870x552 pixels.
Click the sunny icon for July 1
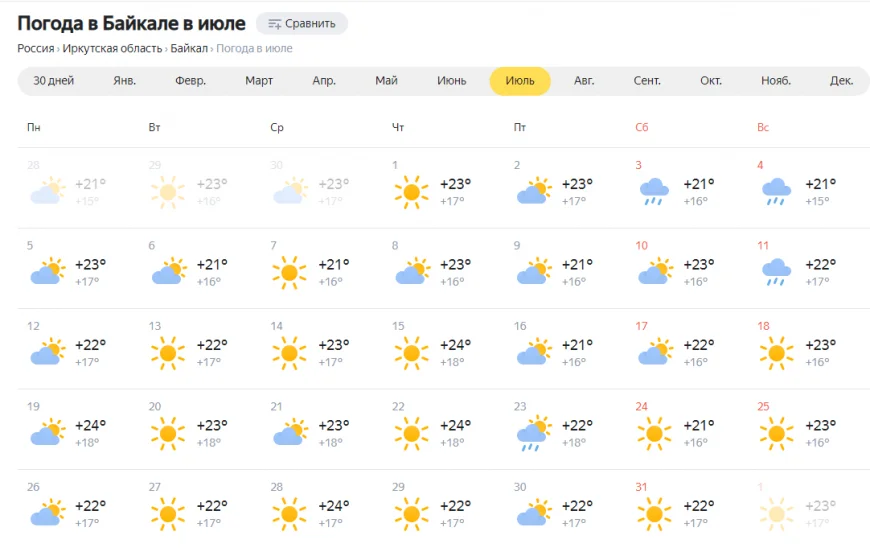pyautogui.click(x=411, y=192)
